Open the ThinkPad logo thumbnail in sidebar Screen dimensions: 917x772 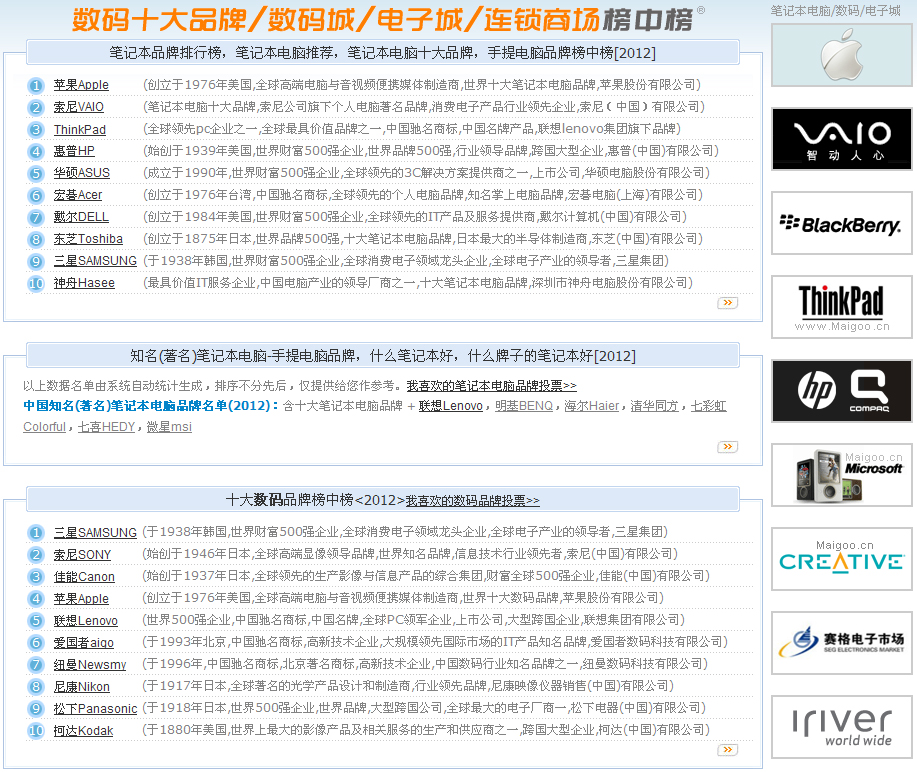pyautogui.click(x=842, y=307)
